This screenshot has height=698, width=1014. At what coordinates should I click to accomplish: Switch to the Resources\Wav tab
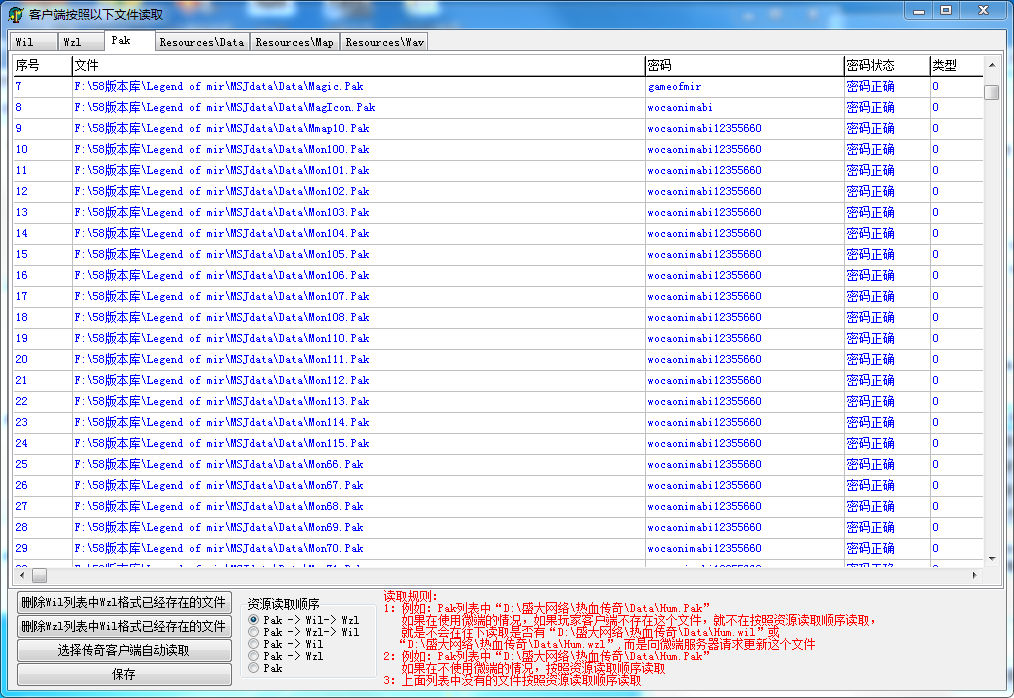point(384,42)
